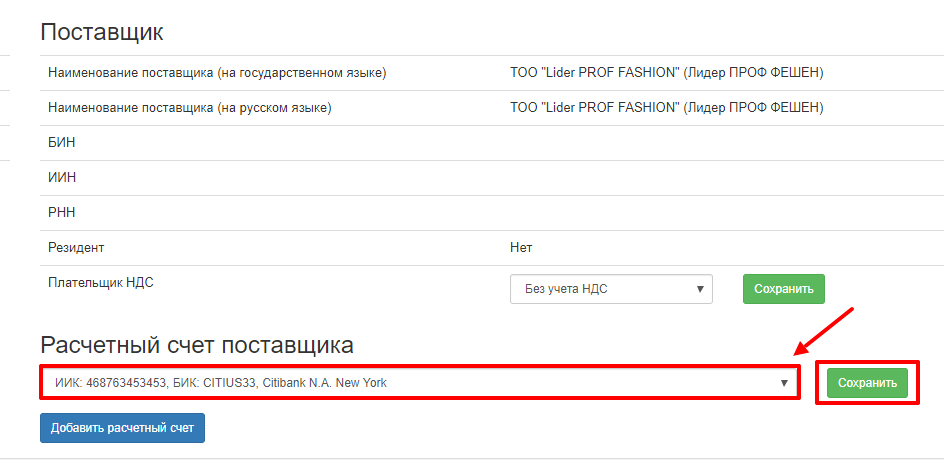This screenshot has width=944, height=470.
Task: Click the РНН row label
Action: pos(62,213)
